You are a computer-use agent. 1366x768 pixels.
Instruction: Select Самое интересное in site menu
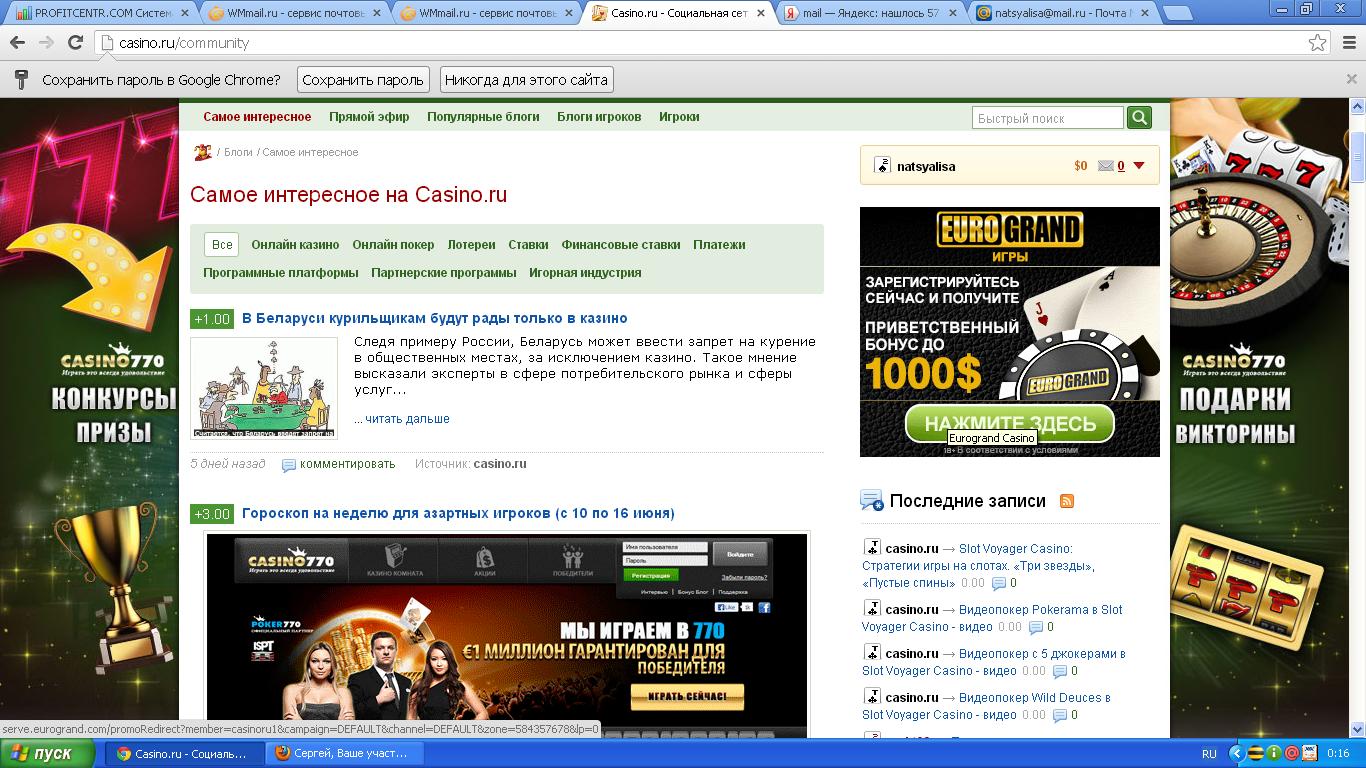(x=257, y=117)
